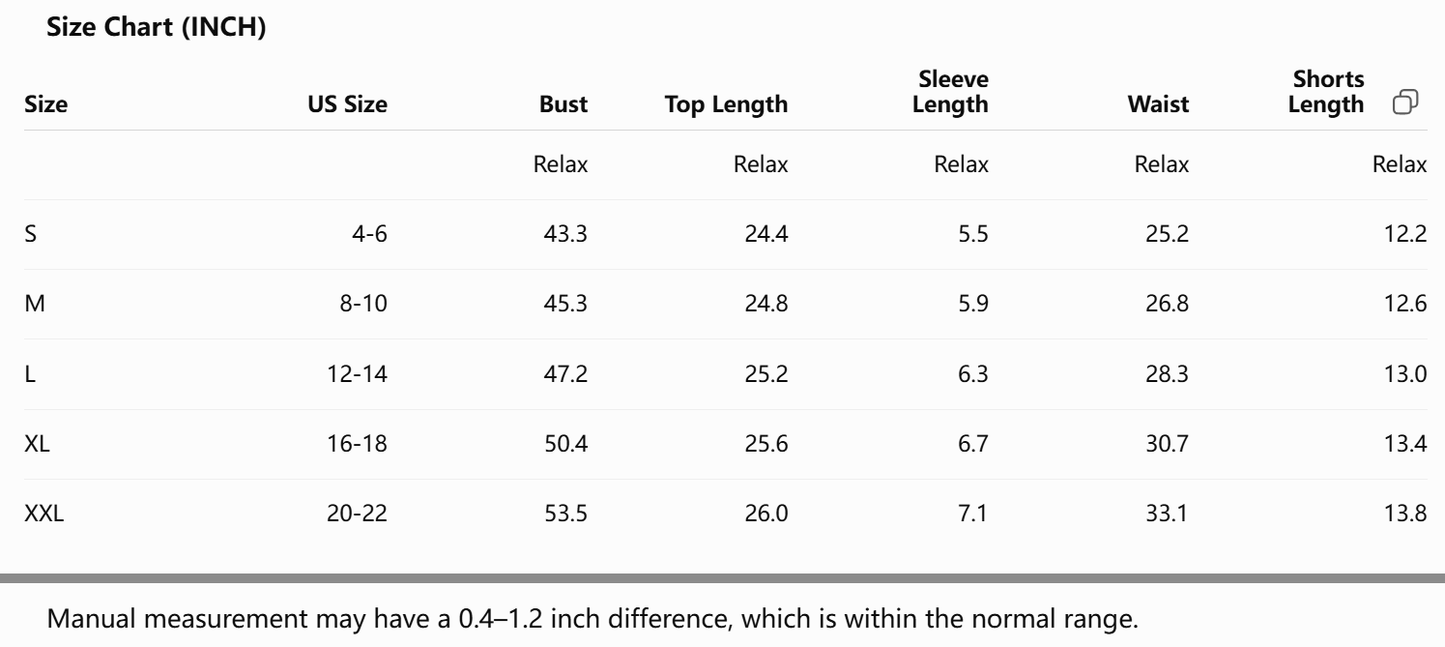This screenshot has height=647, width=1445.
Task: Click the Bust column header
Action: point(563,104)
